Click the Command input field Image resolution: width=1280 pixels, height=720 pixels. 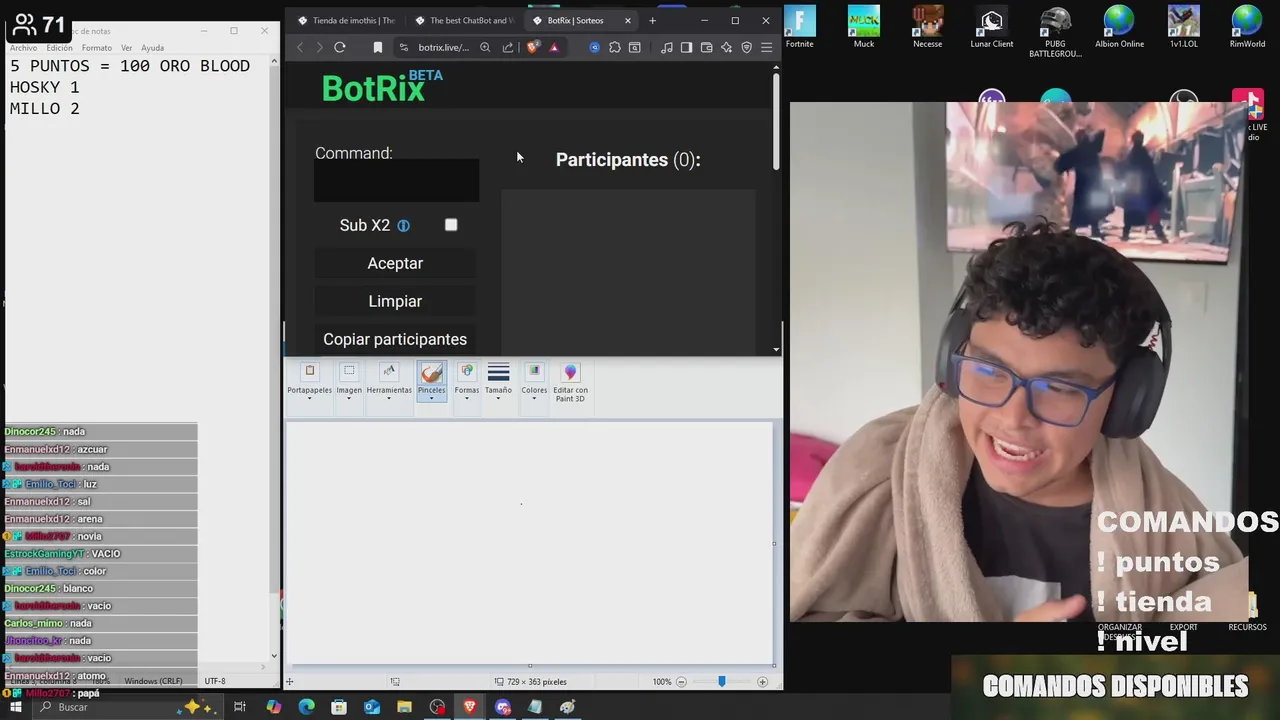(396, 180)
